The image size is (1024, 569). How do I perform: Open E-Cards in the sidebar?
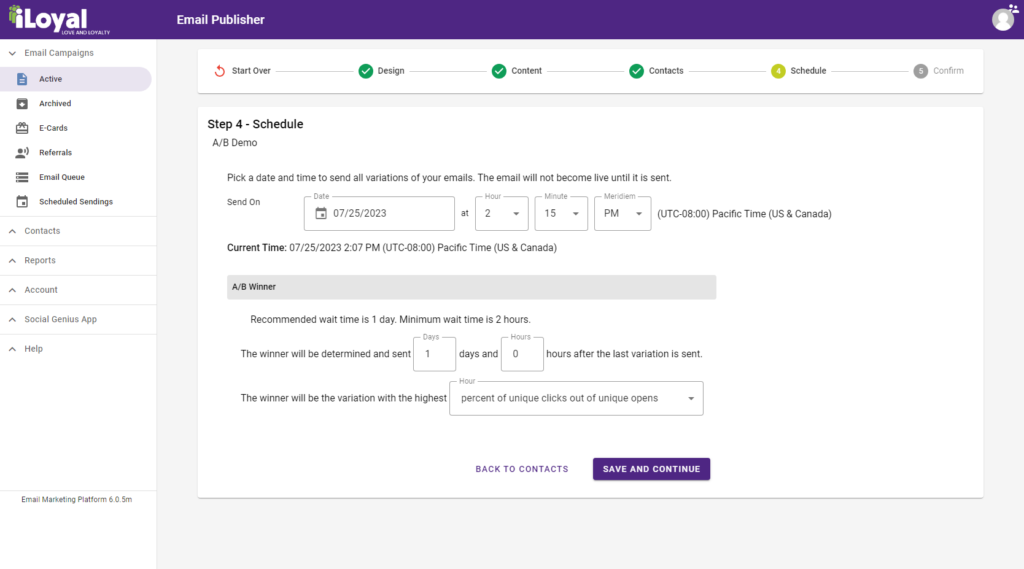click(x=76, y=128)
